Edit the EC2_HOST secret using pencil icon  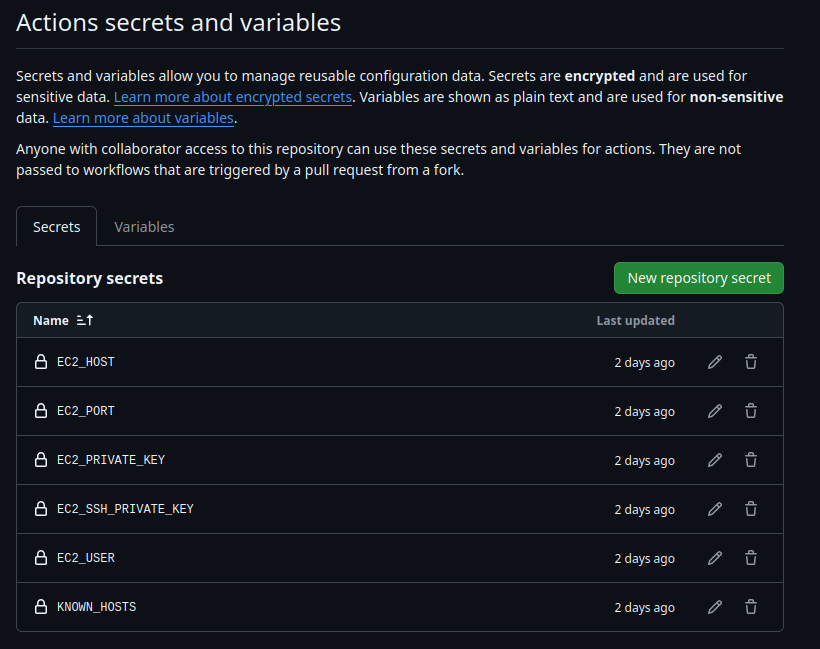(714, 361)
